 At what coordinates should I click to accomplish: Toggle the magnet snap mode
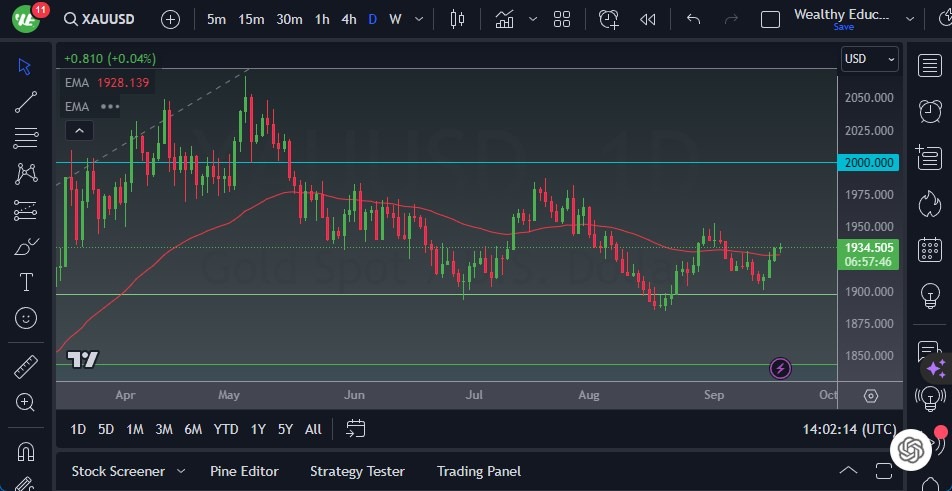26,450
